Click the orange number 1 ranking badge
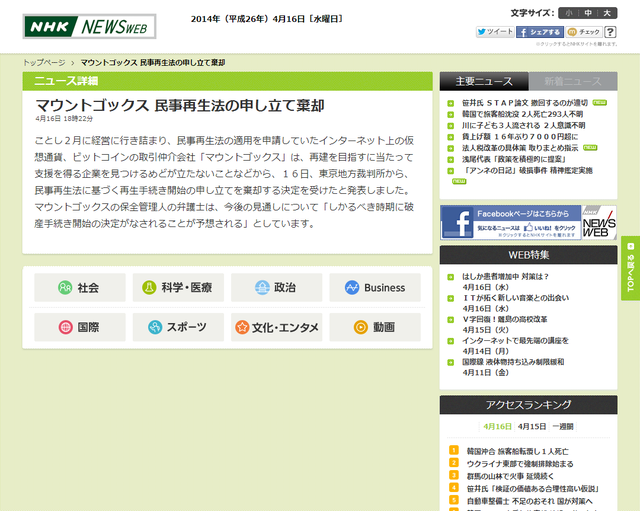The image size is (640, 511). 453,450
